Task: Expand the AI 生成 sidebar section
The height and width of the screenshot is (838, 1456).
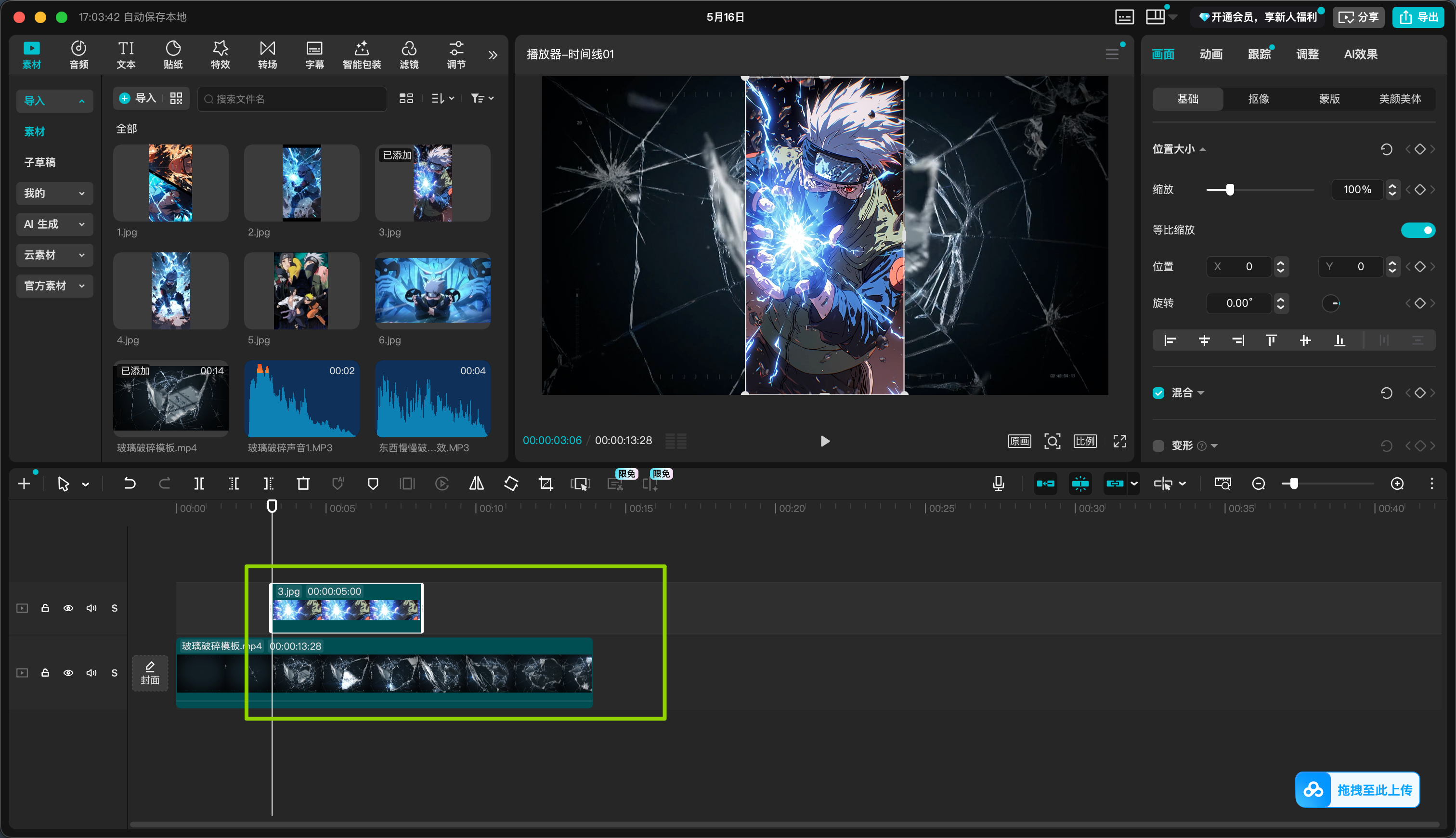Action: coord(55,224)
